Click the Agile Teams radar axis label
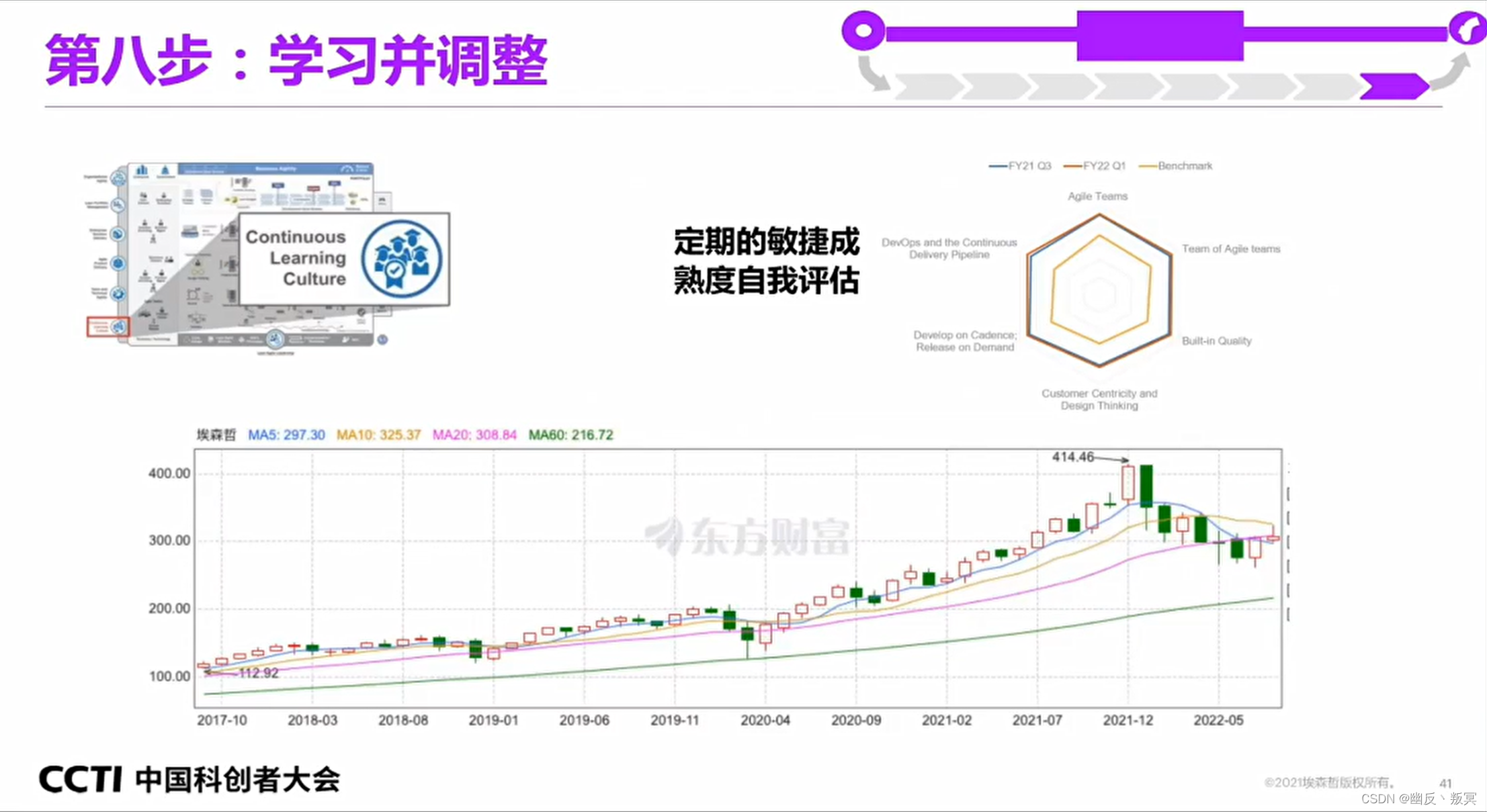Viewport: 1487px width, 812px height. (1097, 196)
